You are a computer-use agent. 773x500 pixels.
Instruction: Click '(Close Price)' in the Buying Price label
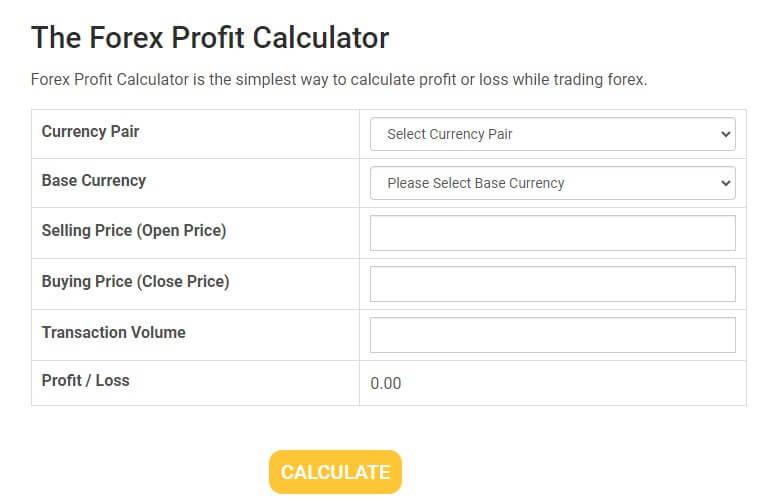pos(183,282)
